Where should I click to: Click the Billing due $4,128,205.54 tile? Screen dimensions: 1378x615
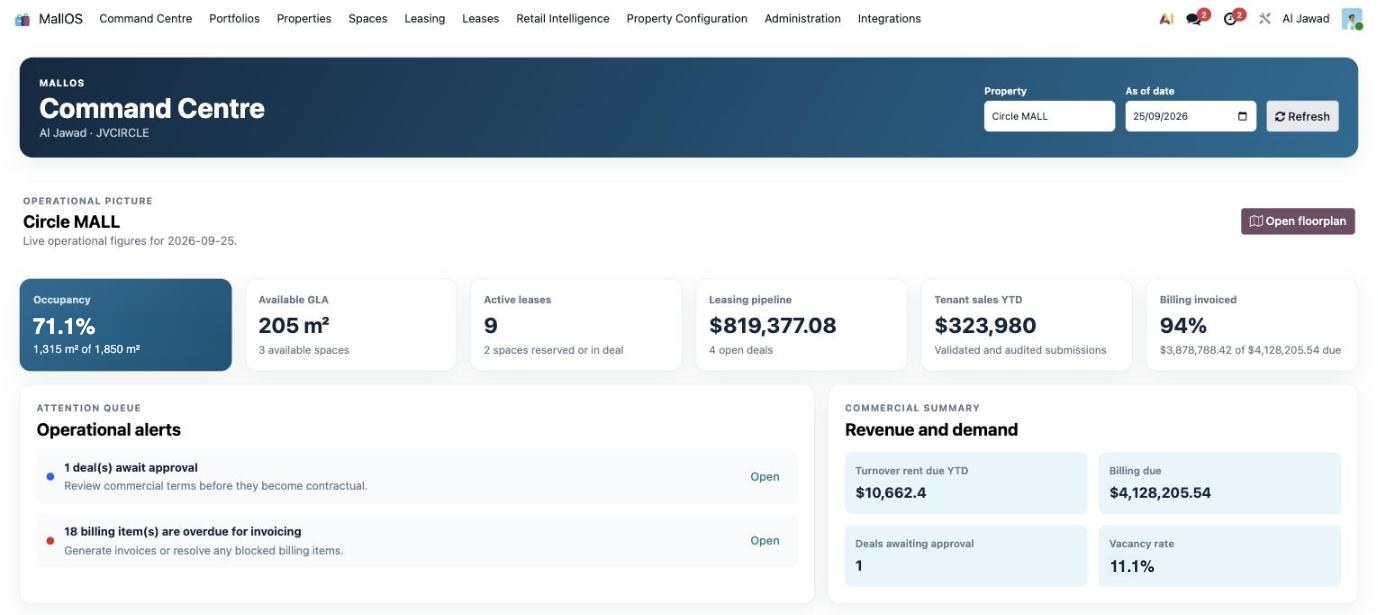click(x=1220, y=483)
